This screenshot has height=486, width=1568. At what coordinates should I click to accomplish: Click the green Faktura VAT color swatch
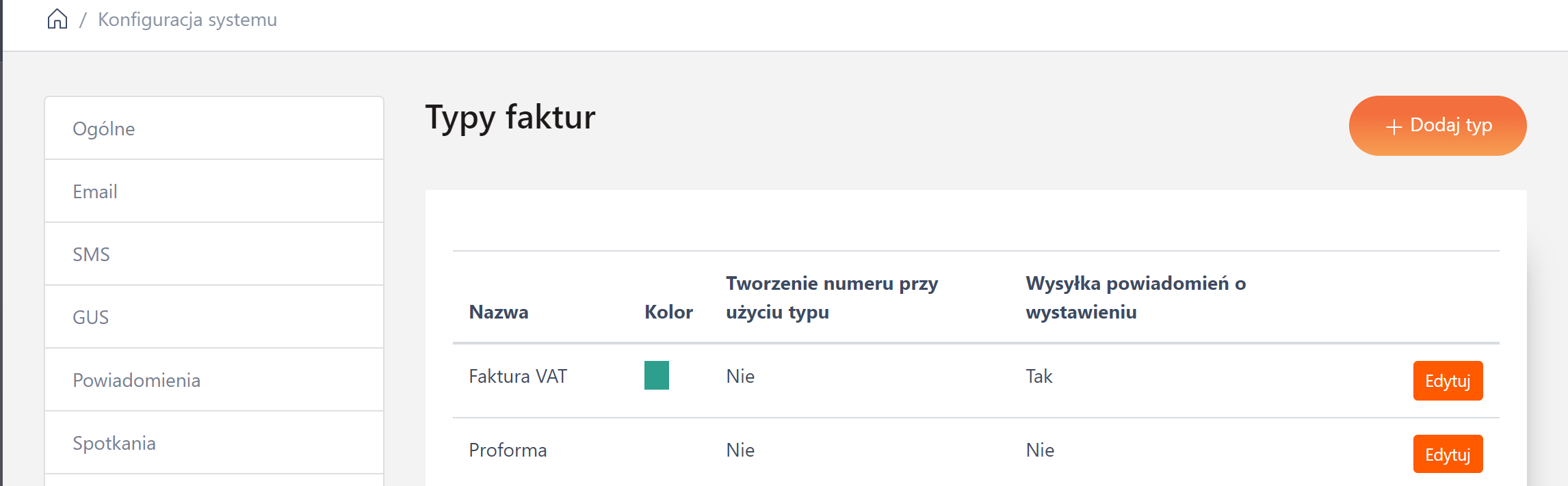pyautogui.click(x=657, y=375)
